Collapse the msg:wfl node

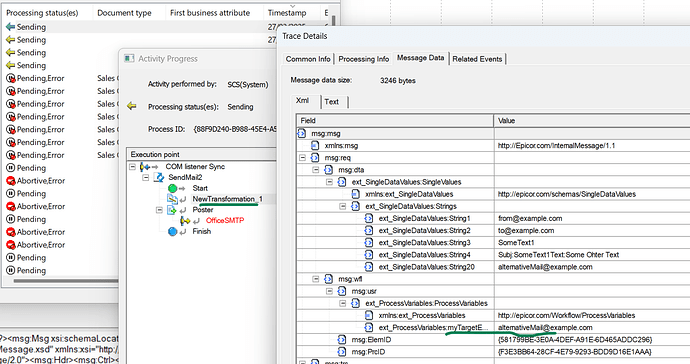316,279
